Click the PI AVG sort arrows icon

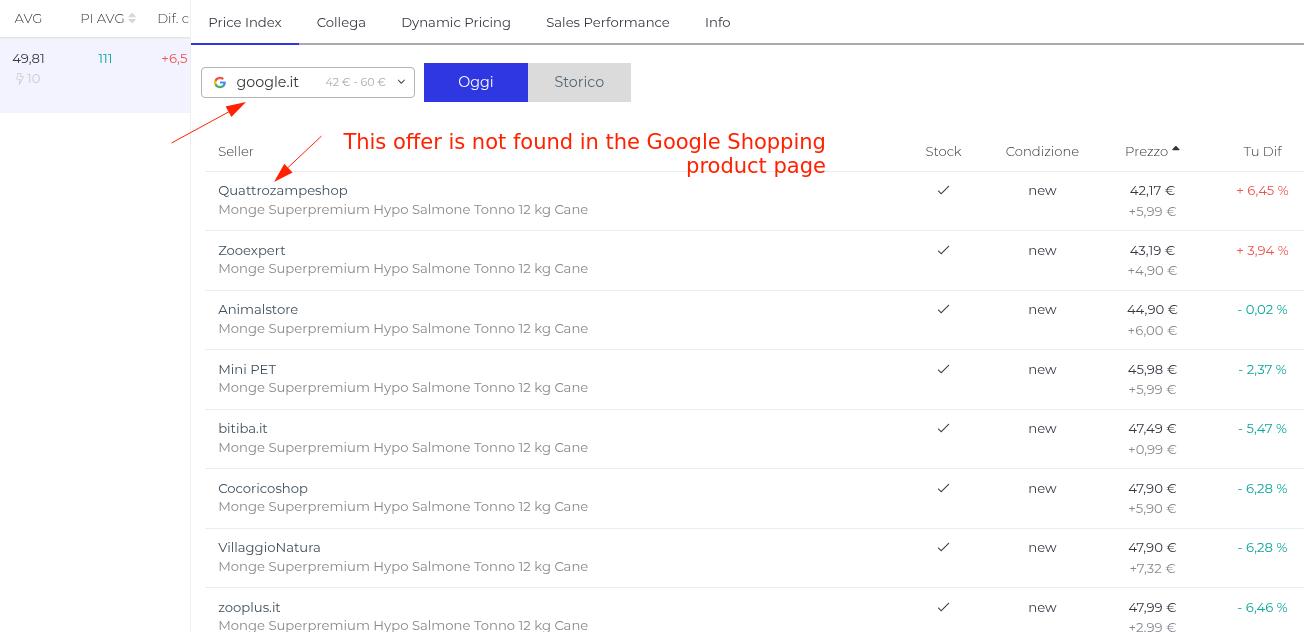coord(132,19)
